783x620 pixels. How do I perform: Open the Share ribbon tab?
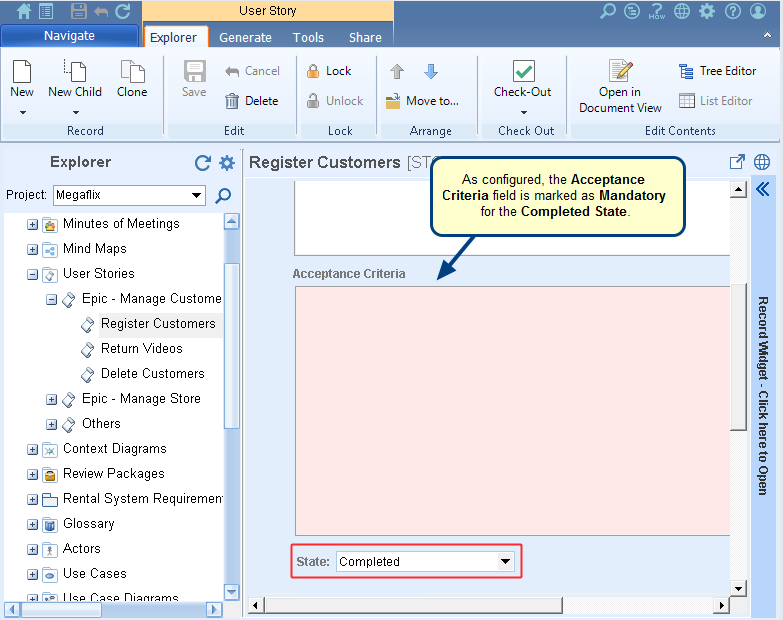[x=365, y=37]
